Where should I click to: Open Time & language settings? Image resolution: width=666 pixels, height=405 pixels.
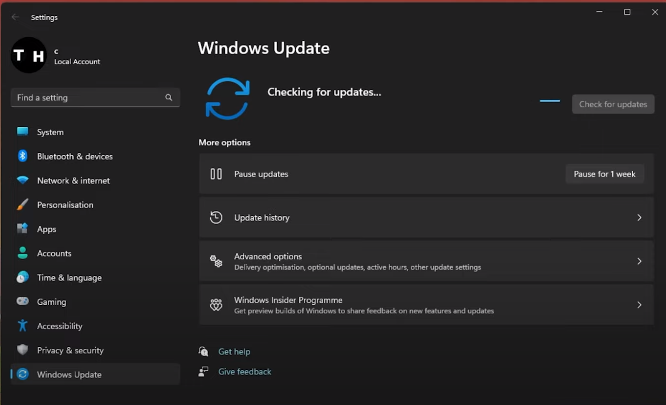point(95,277)
